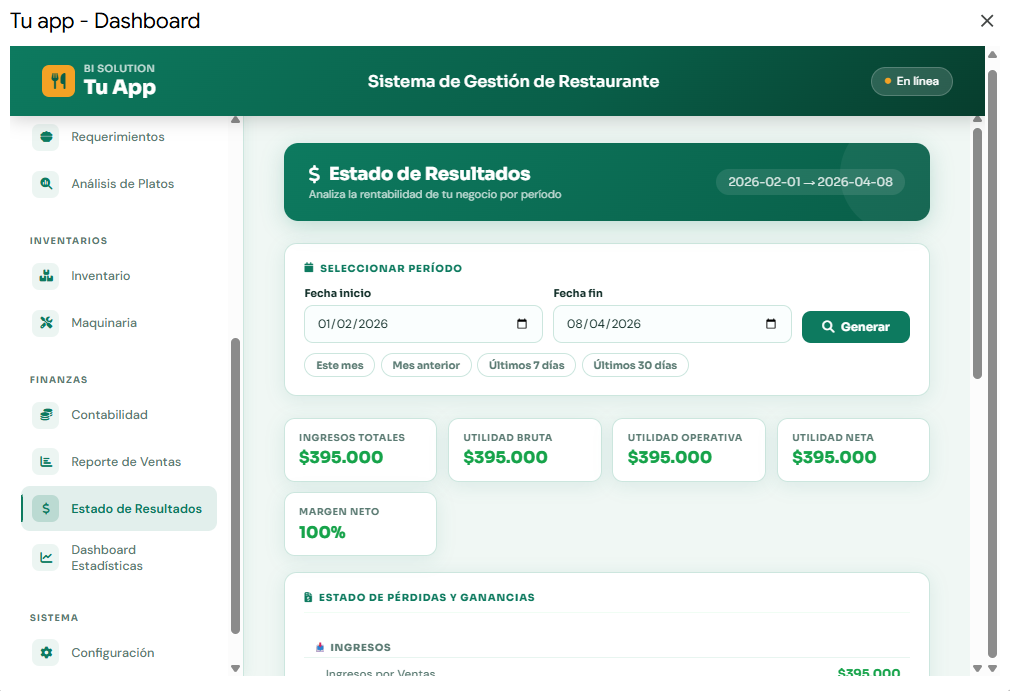The height and width of the screenshot is (691, 1010).
Task: Click the icon next to the Ingresos heading
Action: pos(320,647)
